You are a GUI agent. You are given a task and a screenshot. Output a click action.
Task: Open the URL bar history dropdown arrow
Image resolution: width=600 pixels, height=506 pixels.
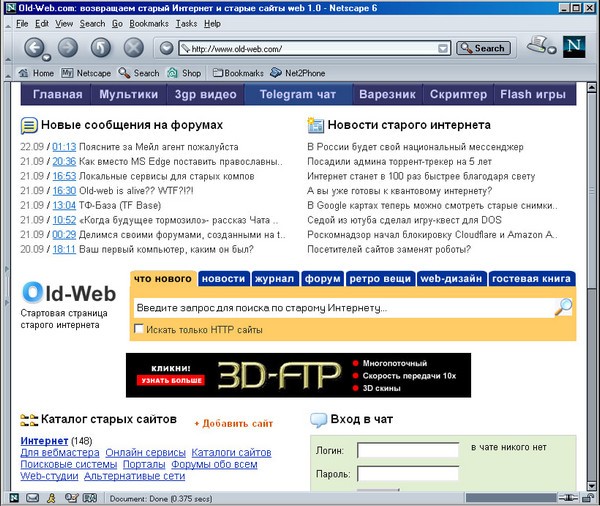point(442,48)
